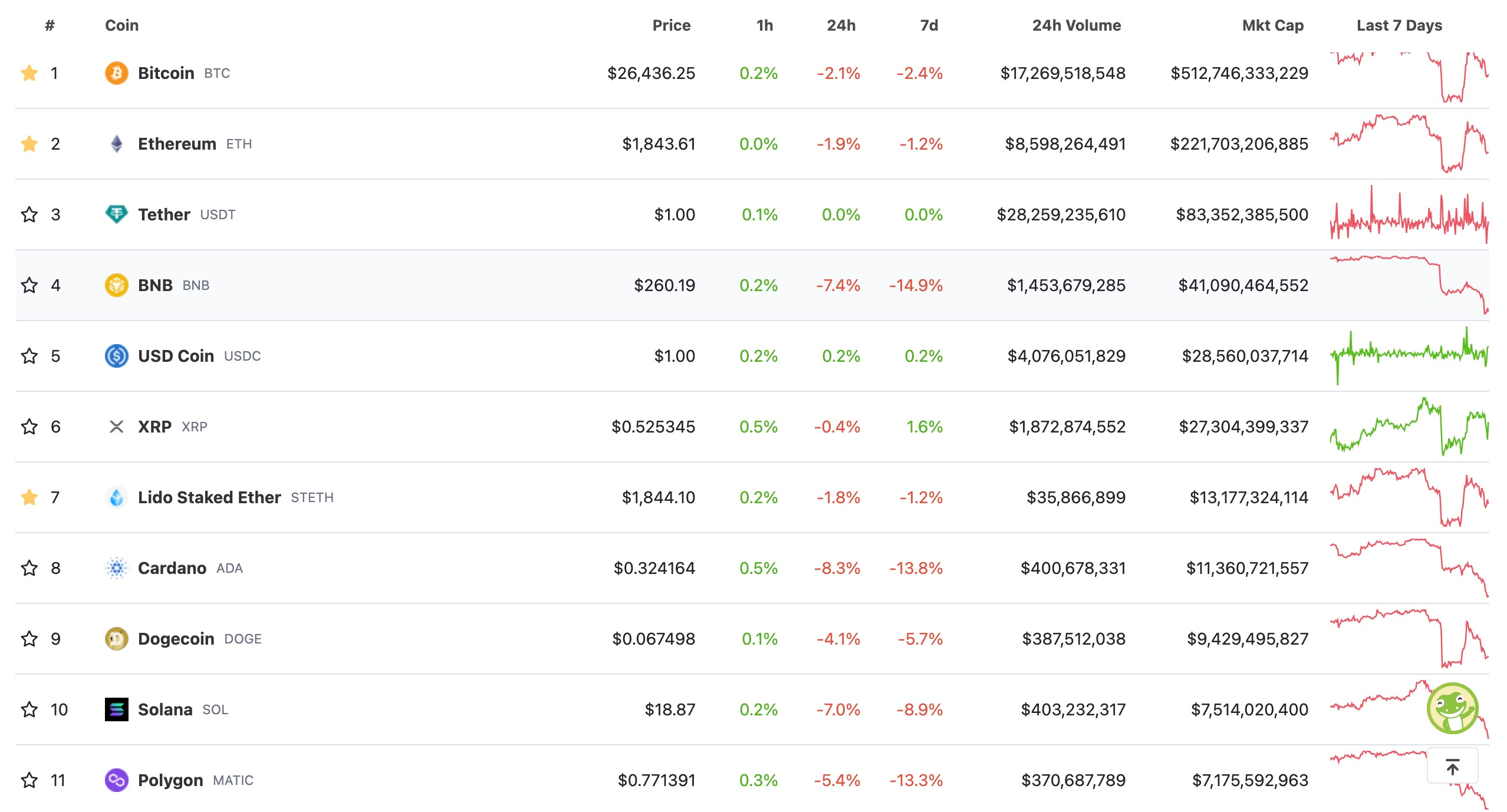
Task: Open the Dogecoin coin logo
Action: click(x=117, y=639)
